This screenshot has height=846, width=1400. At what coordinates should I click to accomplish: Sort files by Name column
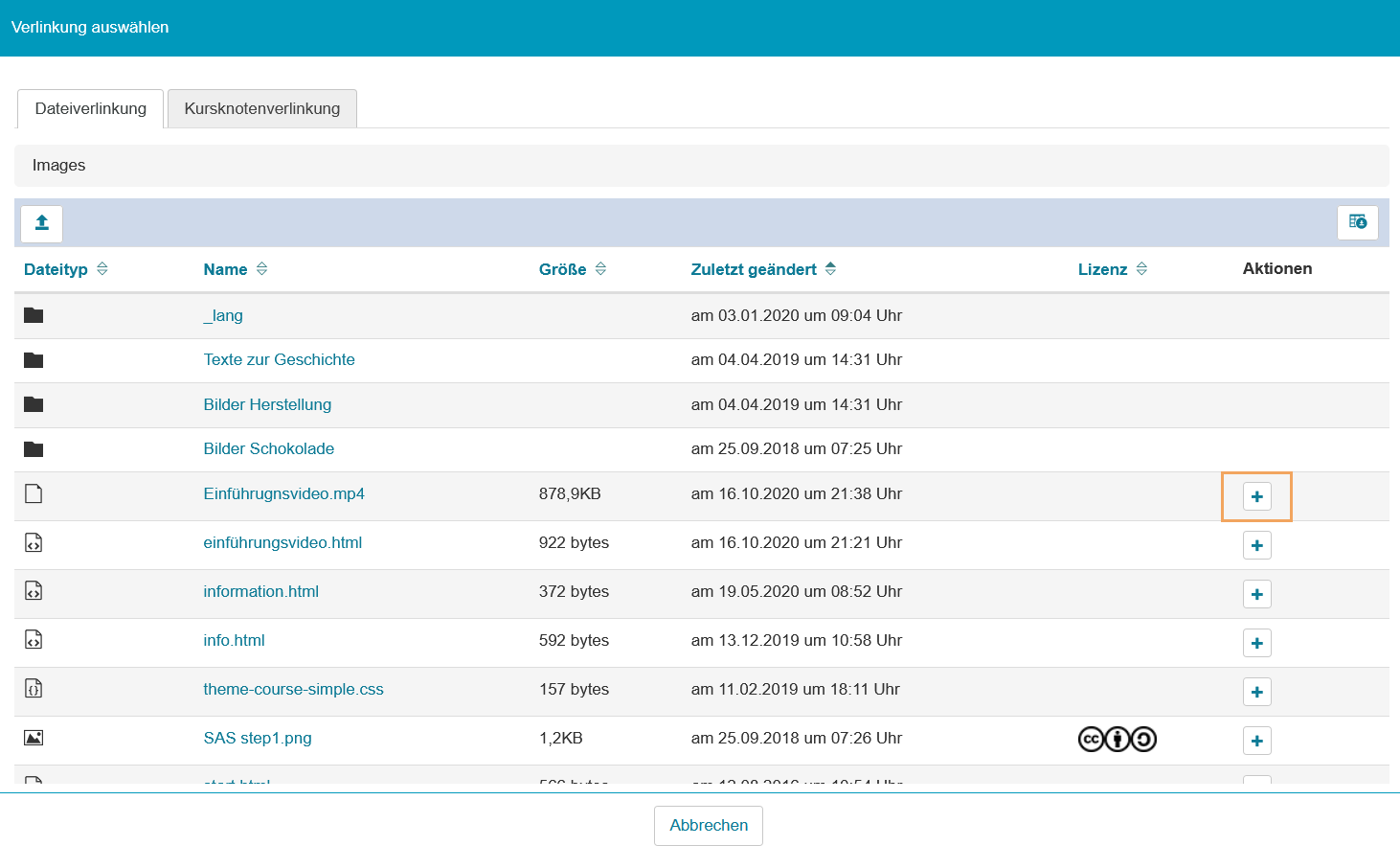[x=235, y=269]
